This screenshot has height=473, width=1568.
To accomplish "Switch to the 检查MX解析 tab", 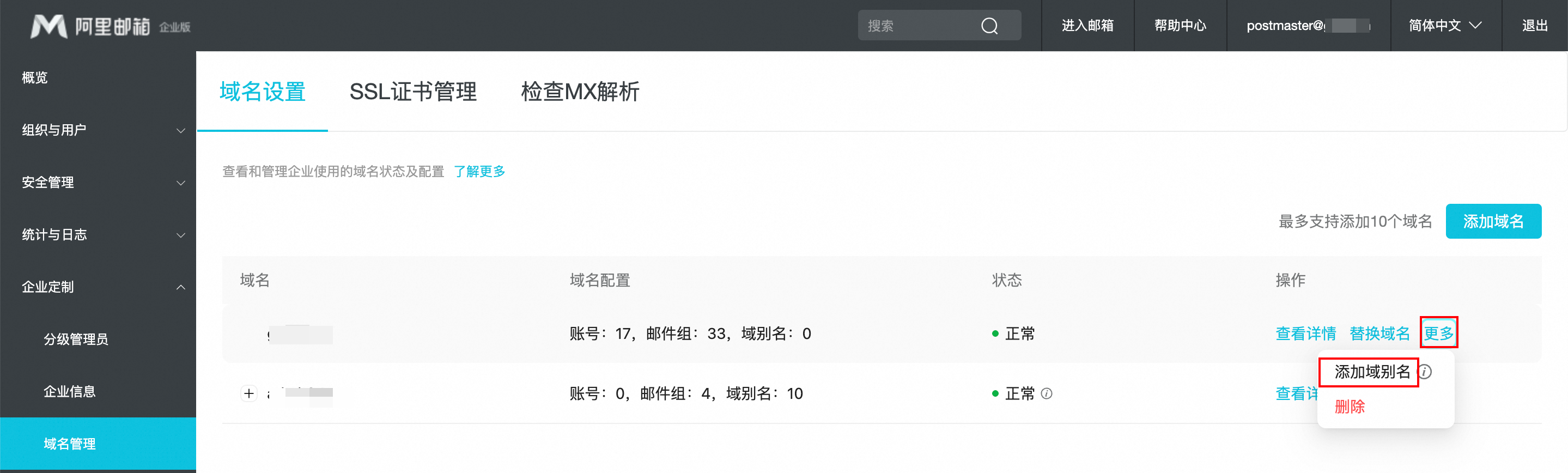I will 580,92.
